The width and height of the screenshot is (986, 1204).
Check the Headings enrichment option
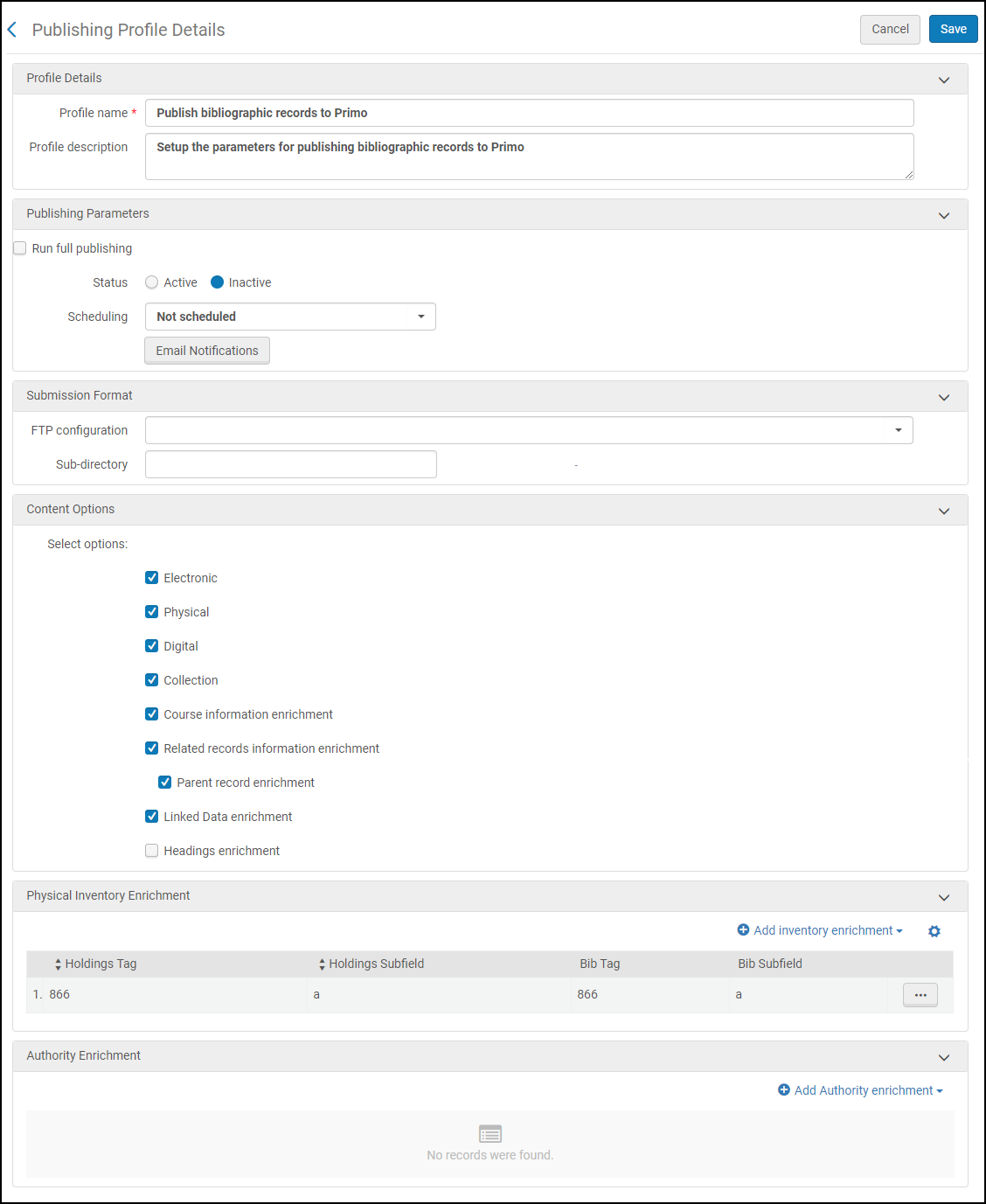click(x=152, y=851)
